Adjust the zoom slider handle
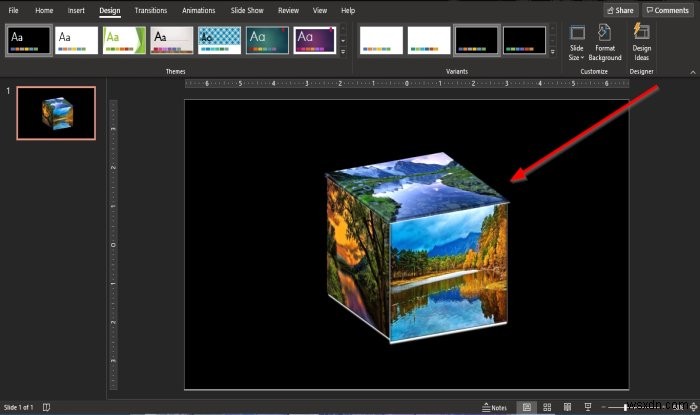 (625, 407)
